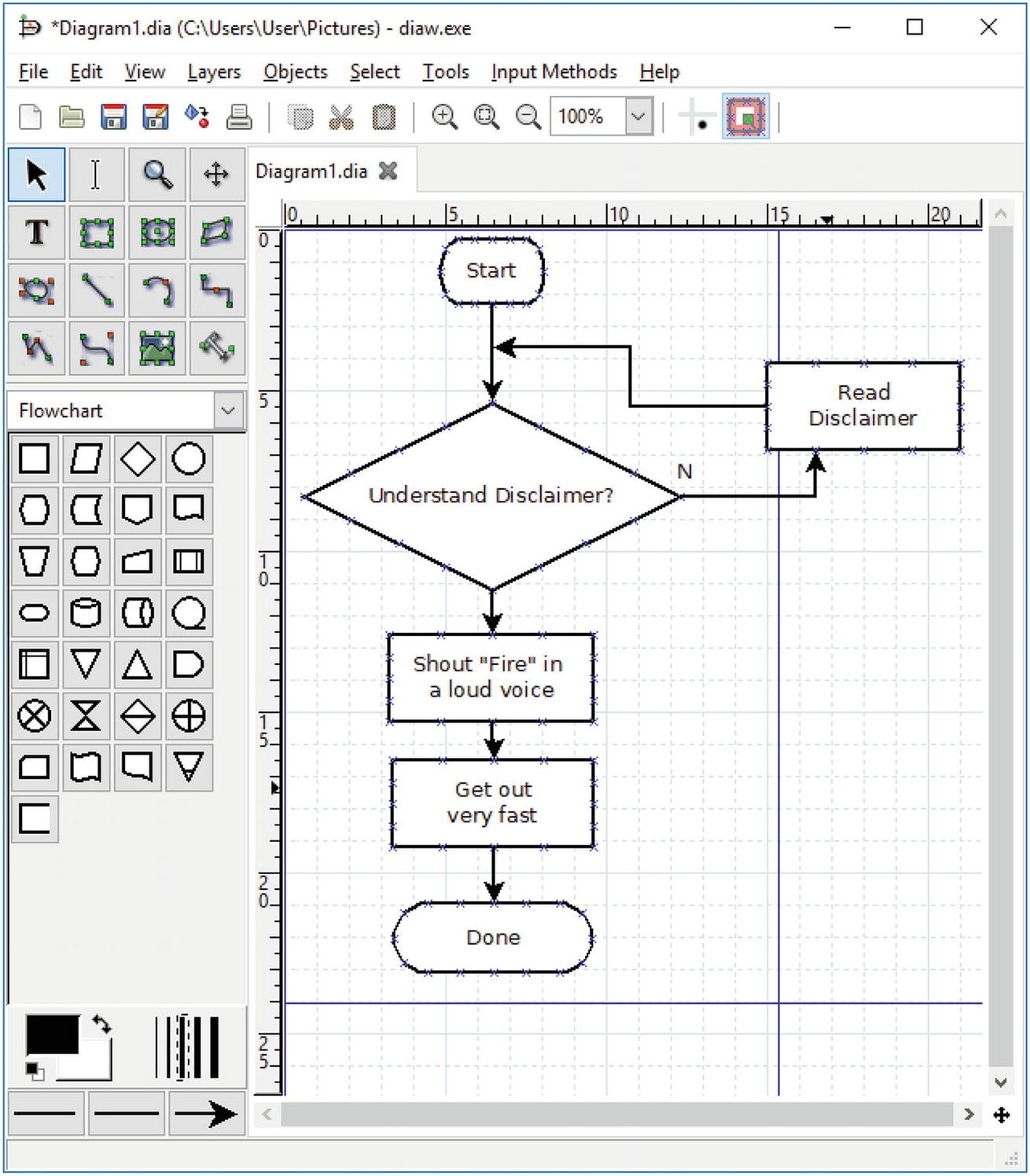
Task: Click the Zoom Fit toolbar icon
Action: pyautogui.click(x=487, y=117)
